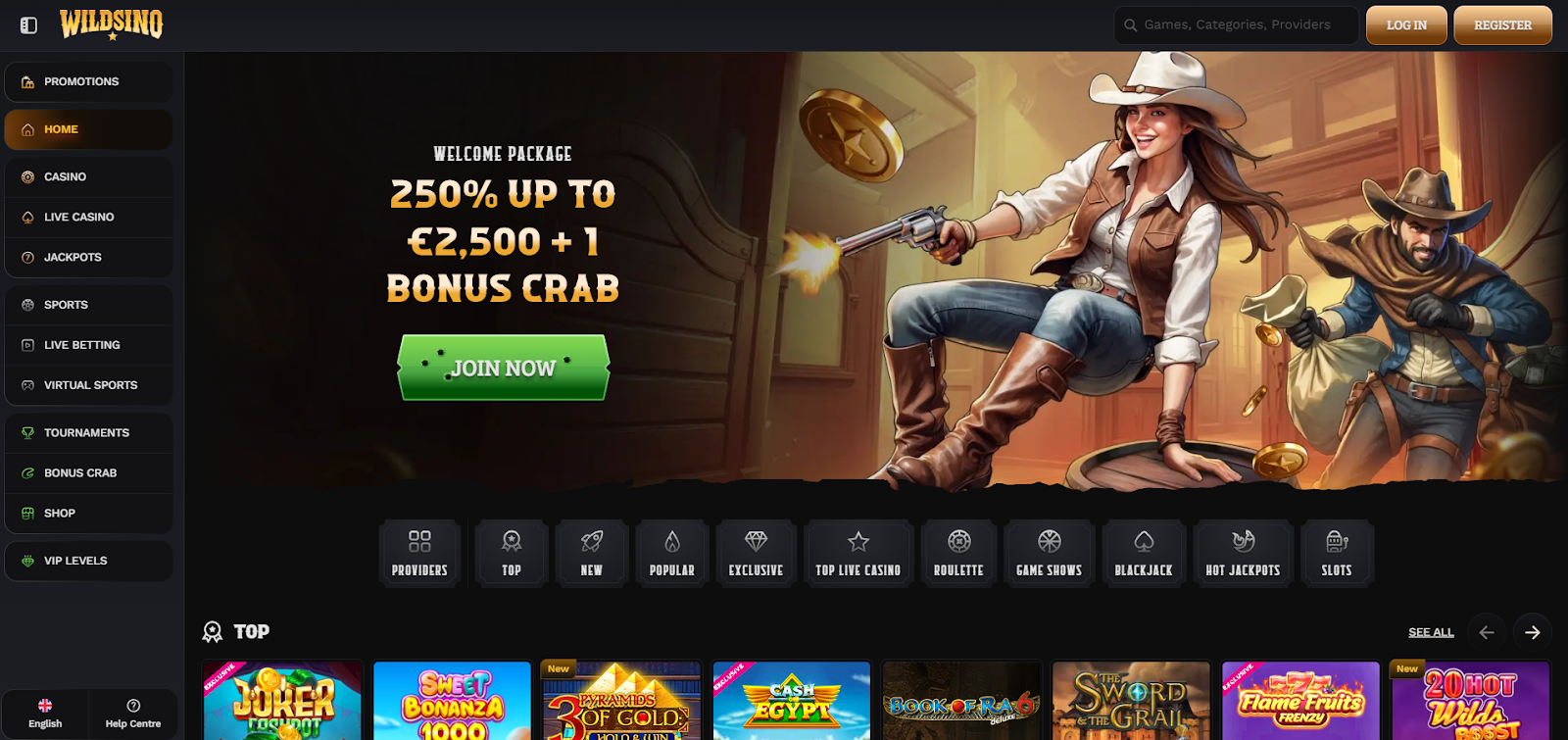Show previous Top games with left arrow
The height and width of the screenshot is (740, 1568).
pos(1487,632)
